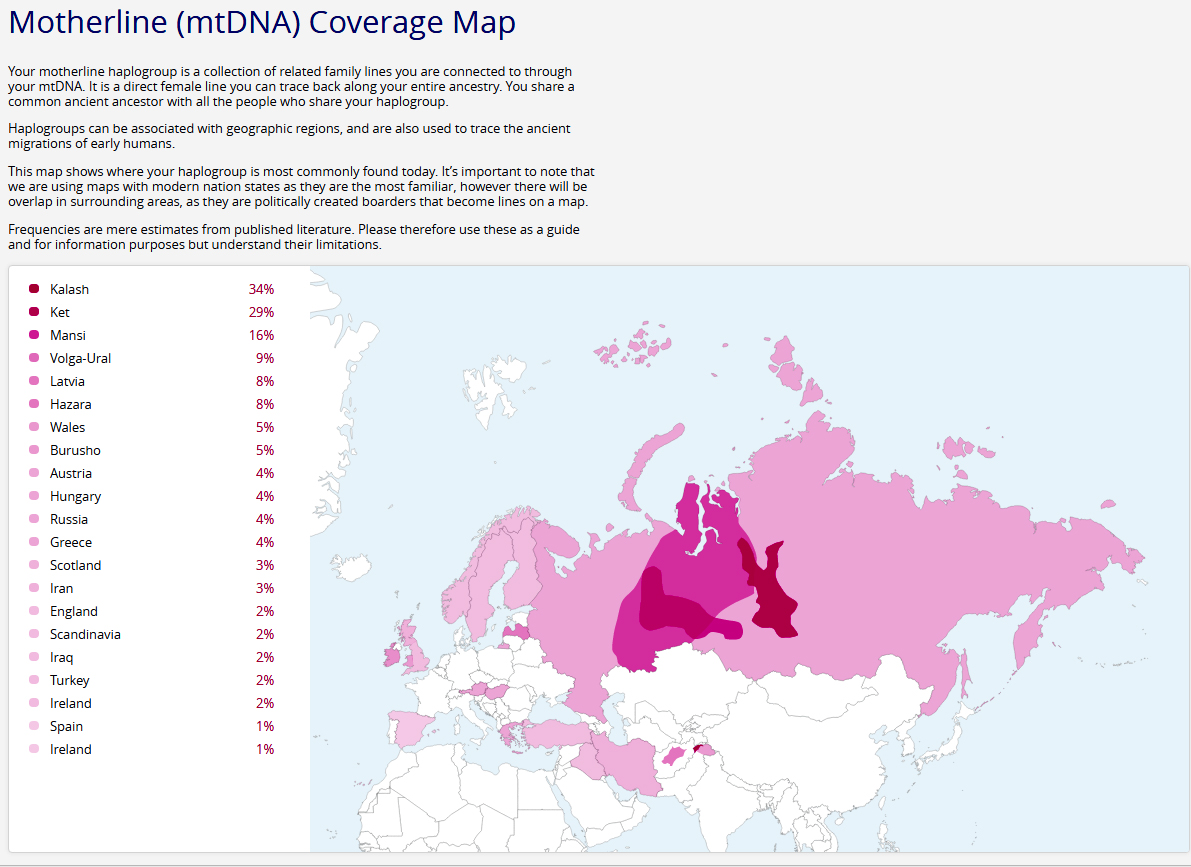Click the 8% value next to Hazara
1191x867 pixels.
(x=263, y=404)
